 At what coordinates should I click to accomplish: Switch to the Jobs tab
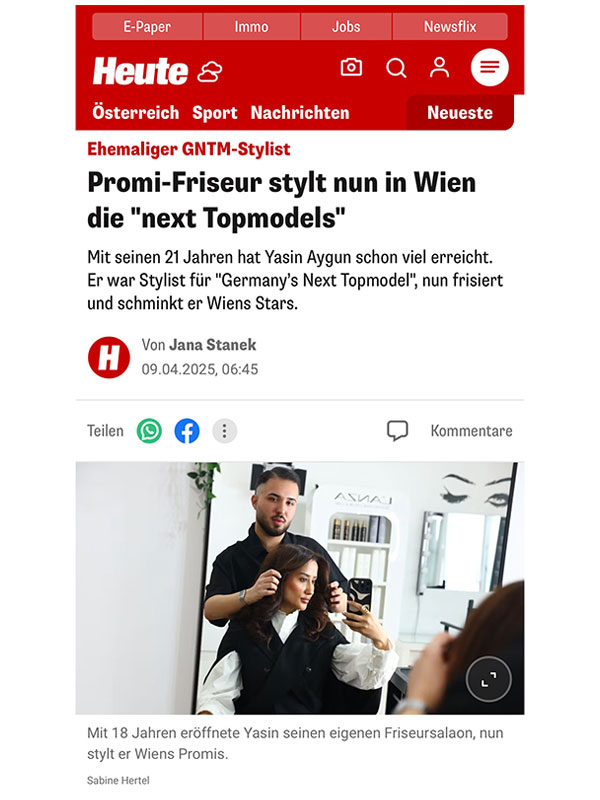pos(346,27)
